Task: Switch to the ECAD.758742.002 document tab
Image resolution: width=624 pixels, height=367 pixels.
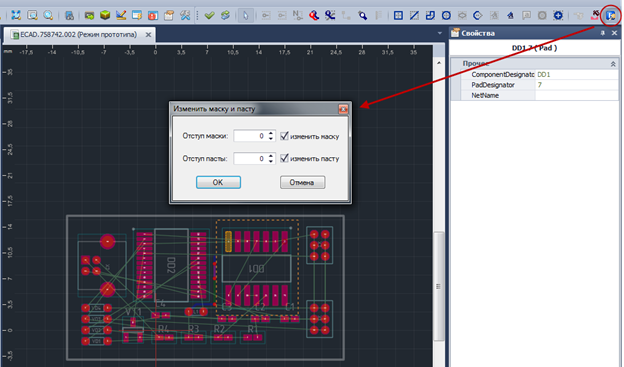Action: (x=78, y=35)
